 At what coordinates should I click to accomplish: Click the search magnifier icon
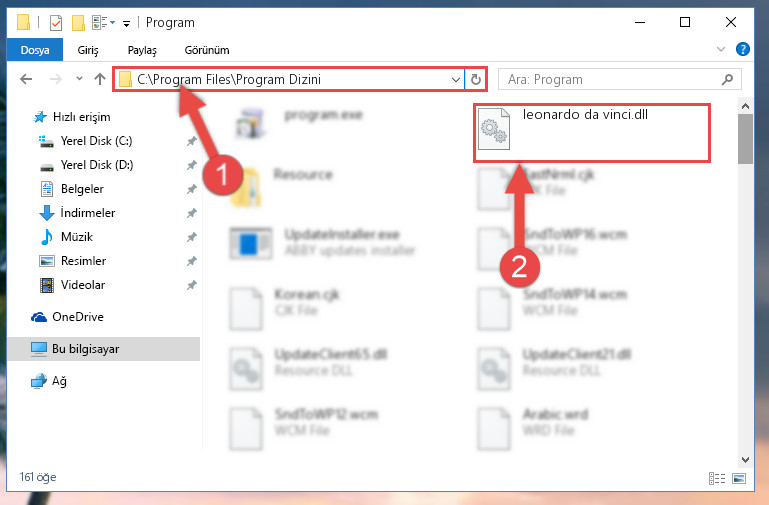727,79
